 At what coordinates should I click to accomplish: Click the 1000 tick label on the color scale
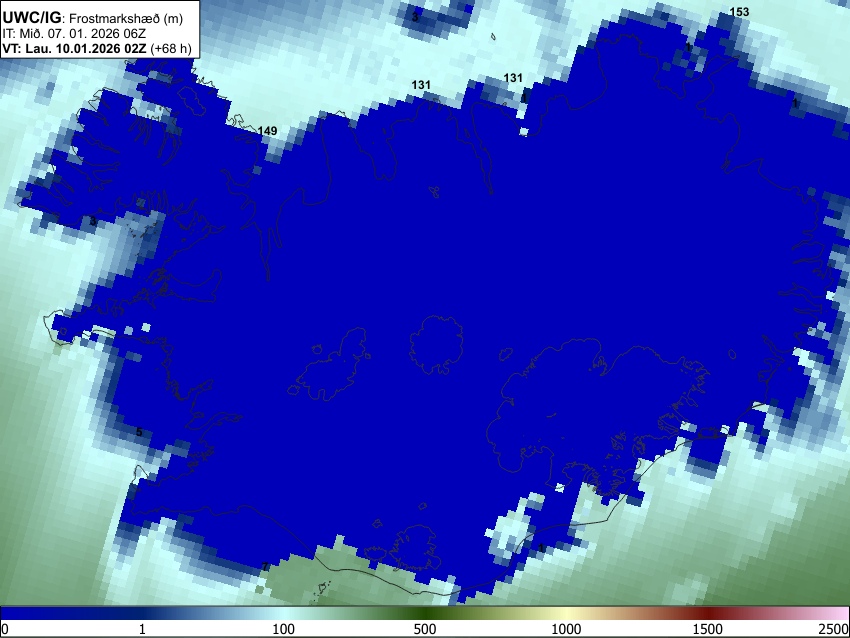566,629
